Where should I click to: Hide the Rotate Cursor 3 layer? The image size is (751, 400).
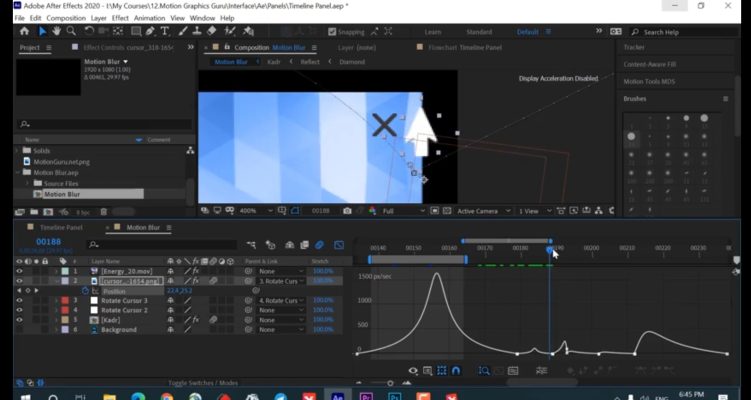point(19,300)
